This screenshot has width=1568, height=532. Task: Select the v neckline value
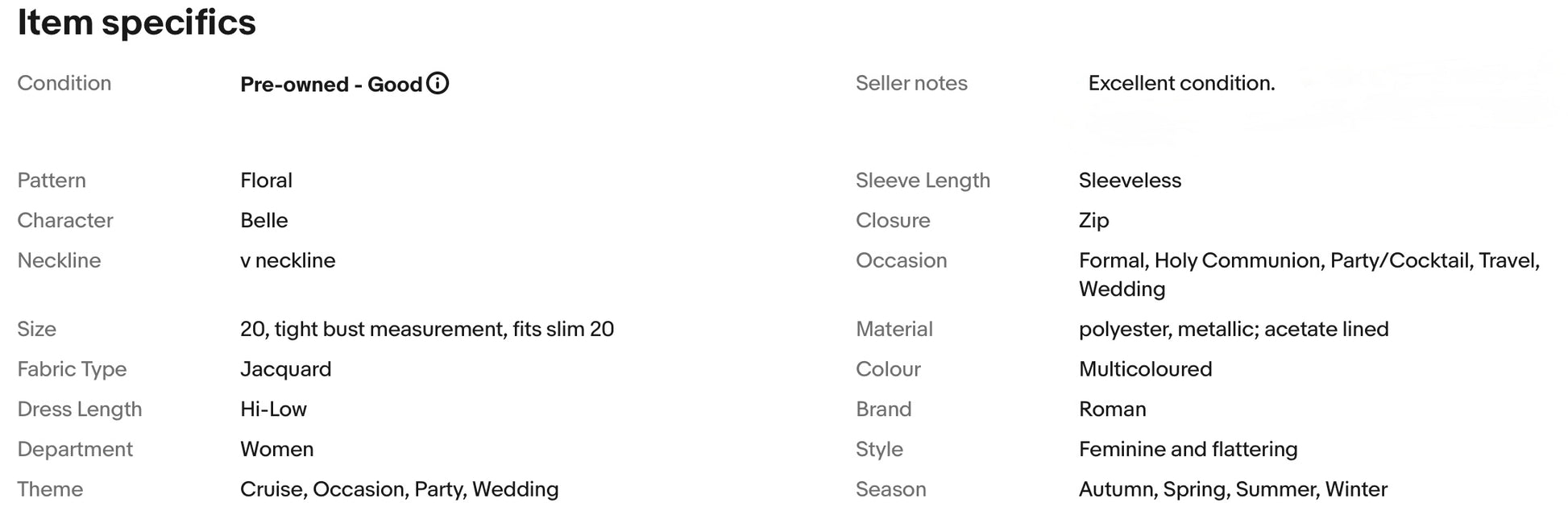pos(288,260)
